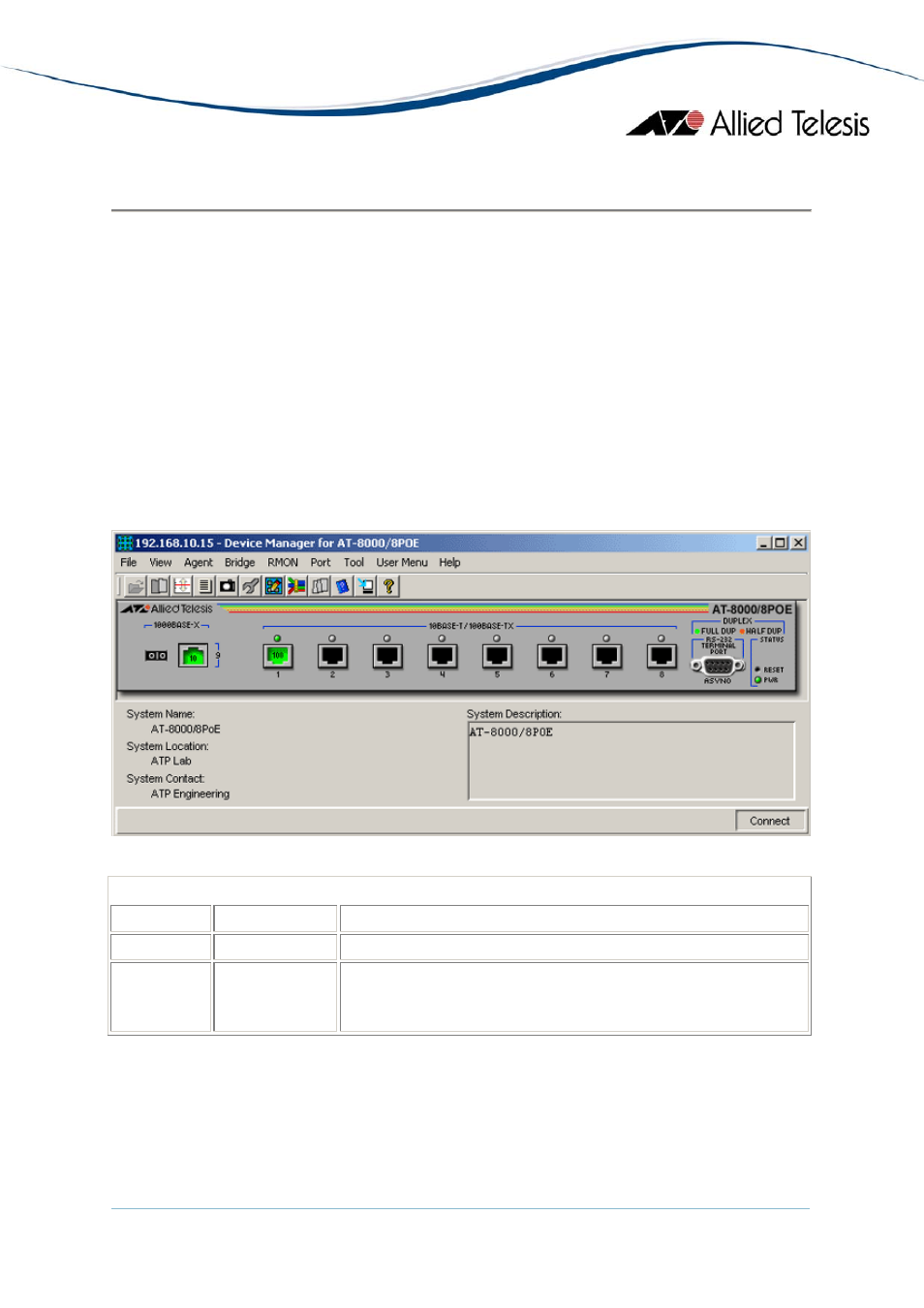Minimize the Device Manager window
Image resolution: width=924 pixels, height=1308 pixels.
pos(764,543)
